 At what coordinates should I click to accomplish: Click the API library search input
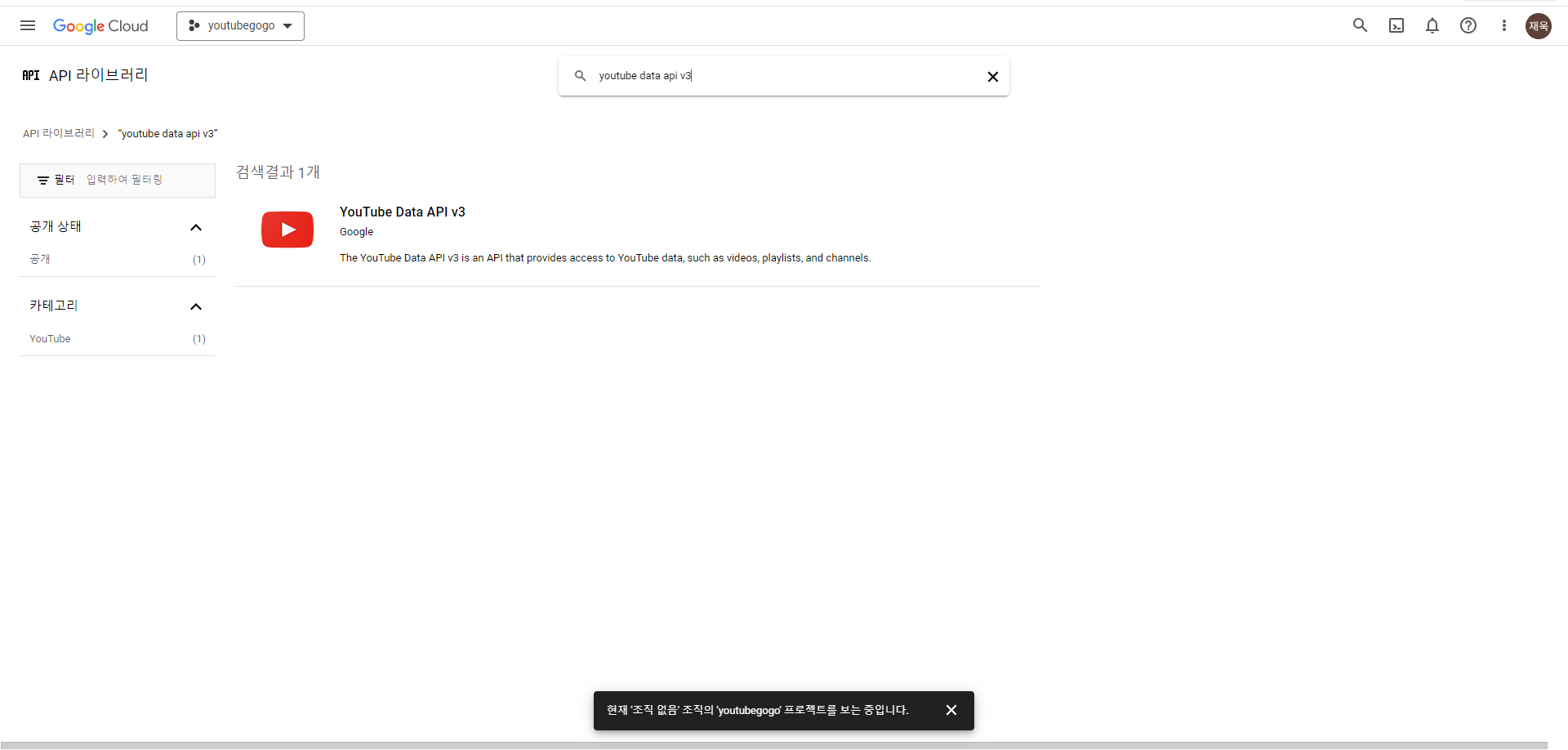pyautogui.click(x=784, y=76)
